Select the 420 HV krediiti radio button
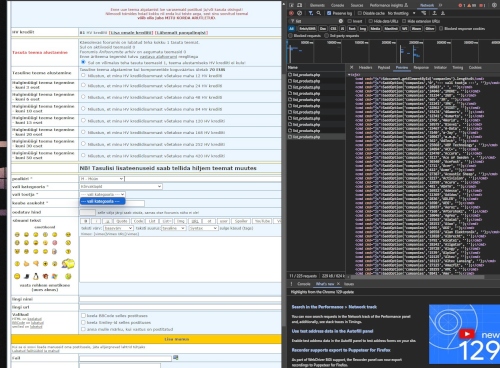This screenshot has width=500, height=368. [83, 155]
